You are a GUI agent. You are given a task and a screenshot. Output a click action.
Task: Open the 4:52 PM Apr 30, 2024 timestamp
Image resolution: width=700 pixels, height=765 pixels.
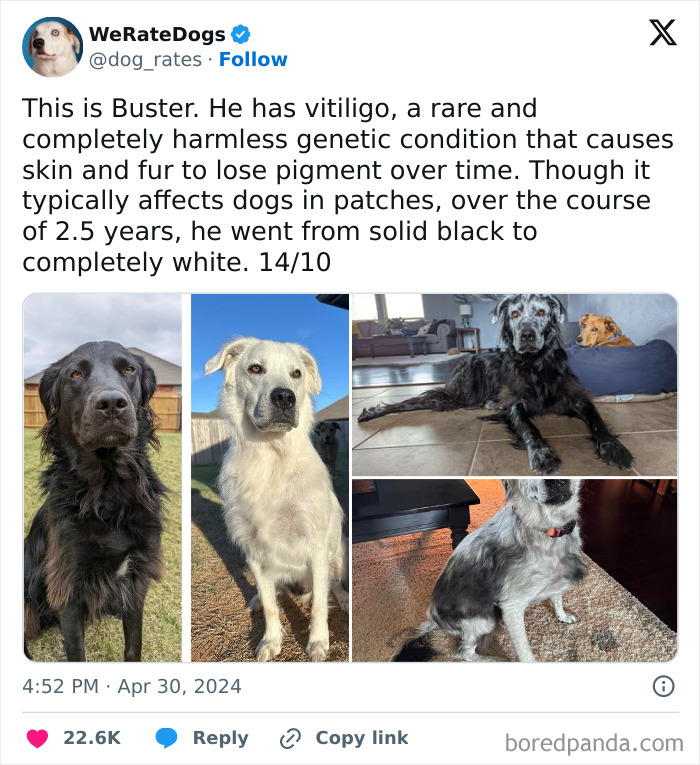point(132,686)
